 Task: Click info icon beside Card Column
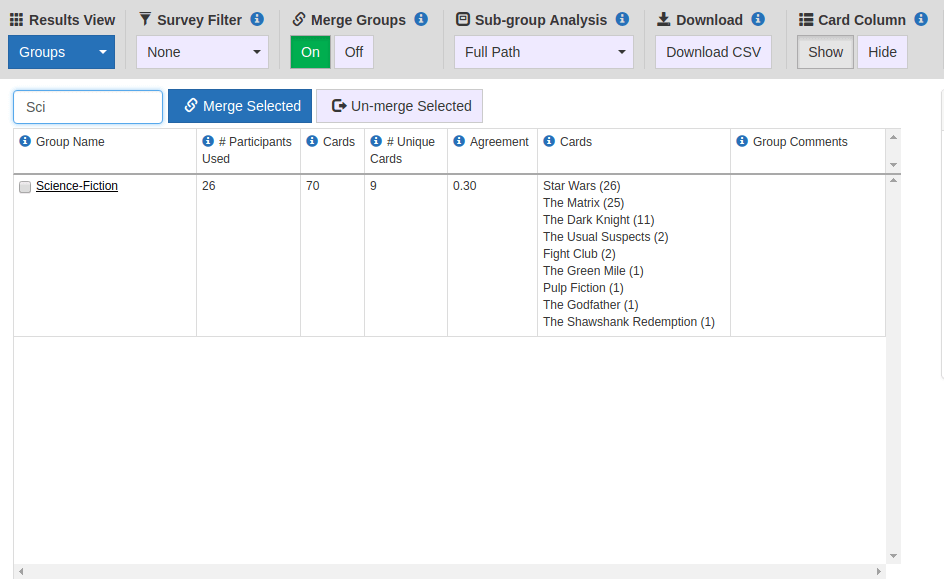click(921, 19)
